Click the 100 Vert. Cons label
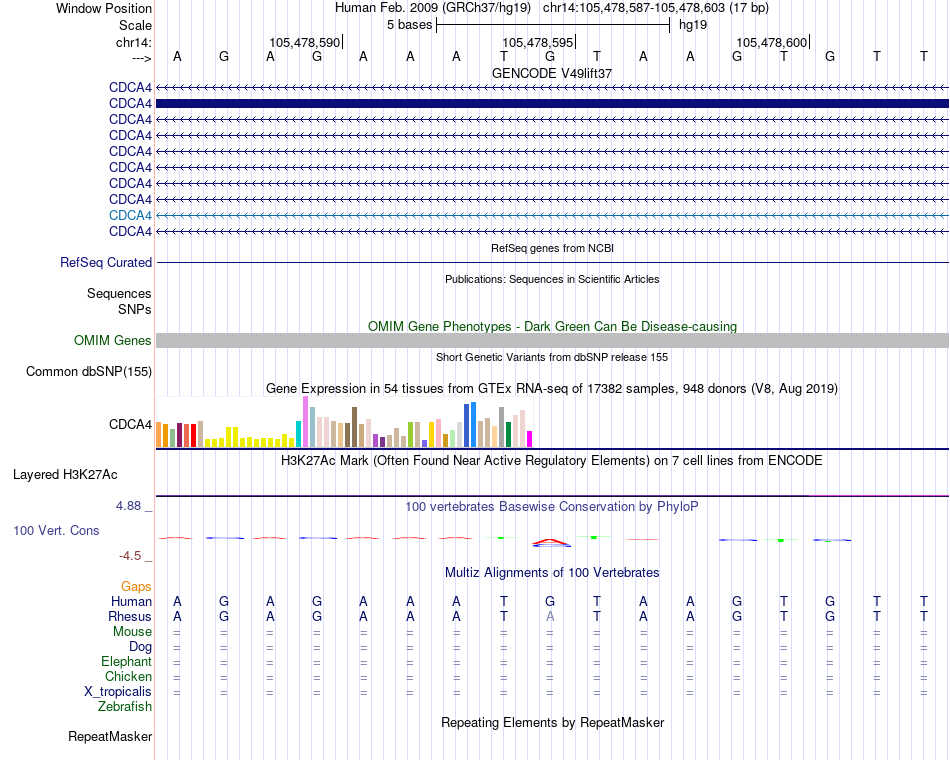 (x=56, y=530)
